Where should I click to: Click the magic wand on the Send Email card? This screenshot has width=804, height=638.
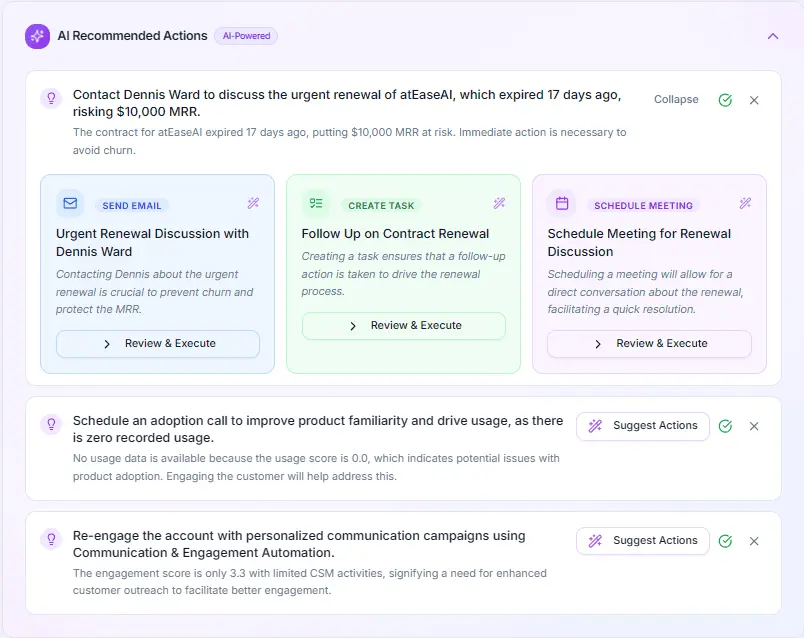pos(253,203)
